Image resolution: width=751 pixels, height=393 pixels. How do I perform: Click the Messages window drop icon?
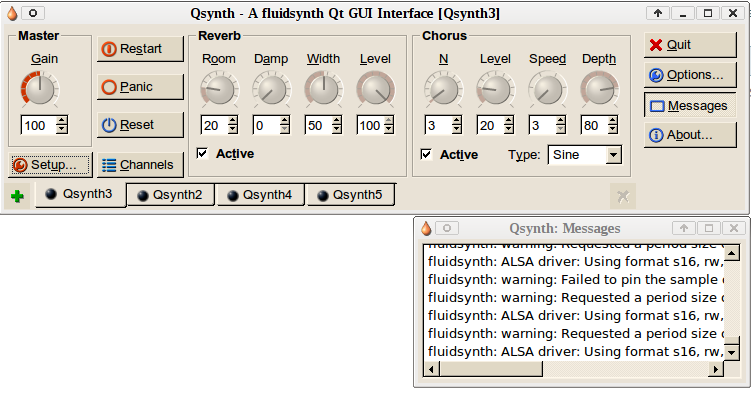click(x=426, y=228)
